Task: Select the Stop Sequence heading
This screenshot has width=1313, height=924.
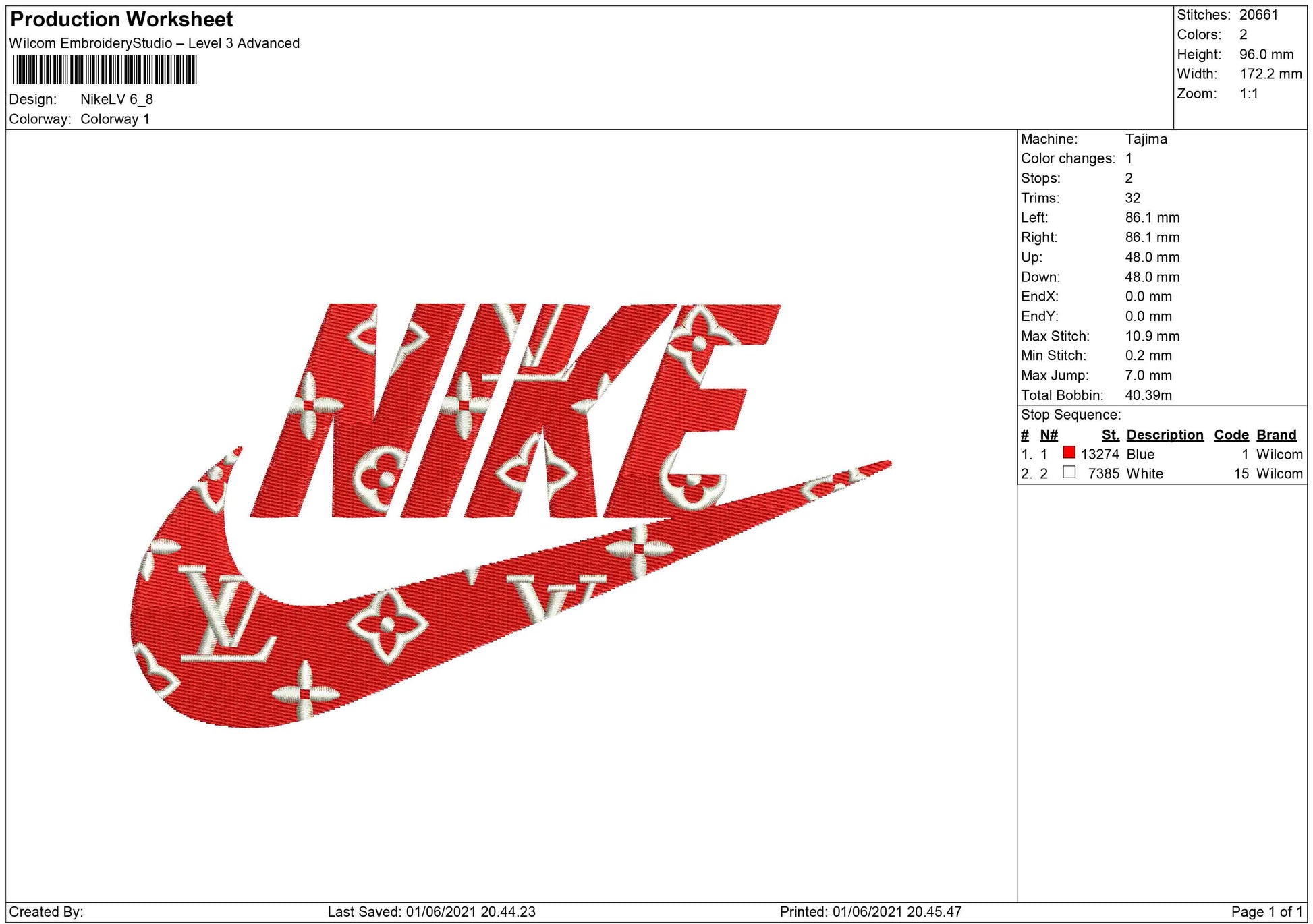Action: coord(1070,415)
